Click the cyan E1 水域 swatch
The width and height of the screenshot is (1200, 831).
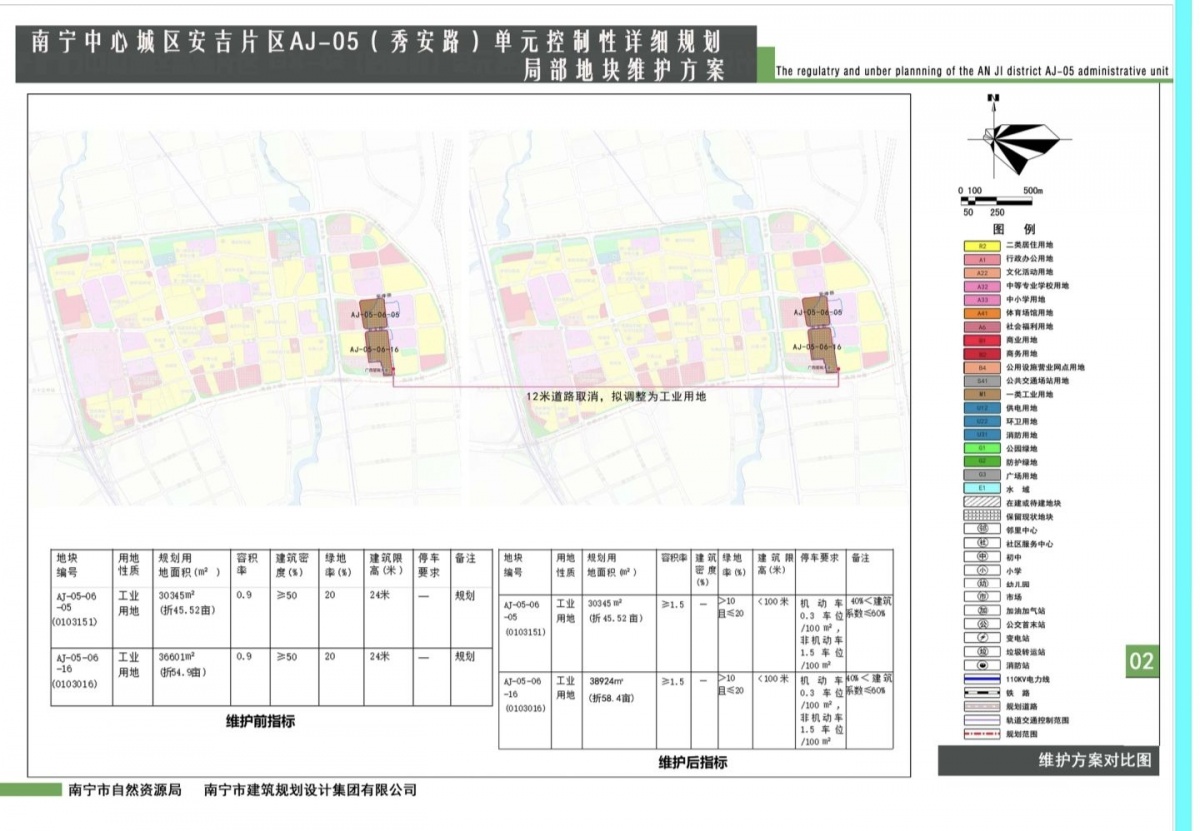click(x=982, y=488)
